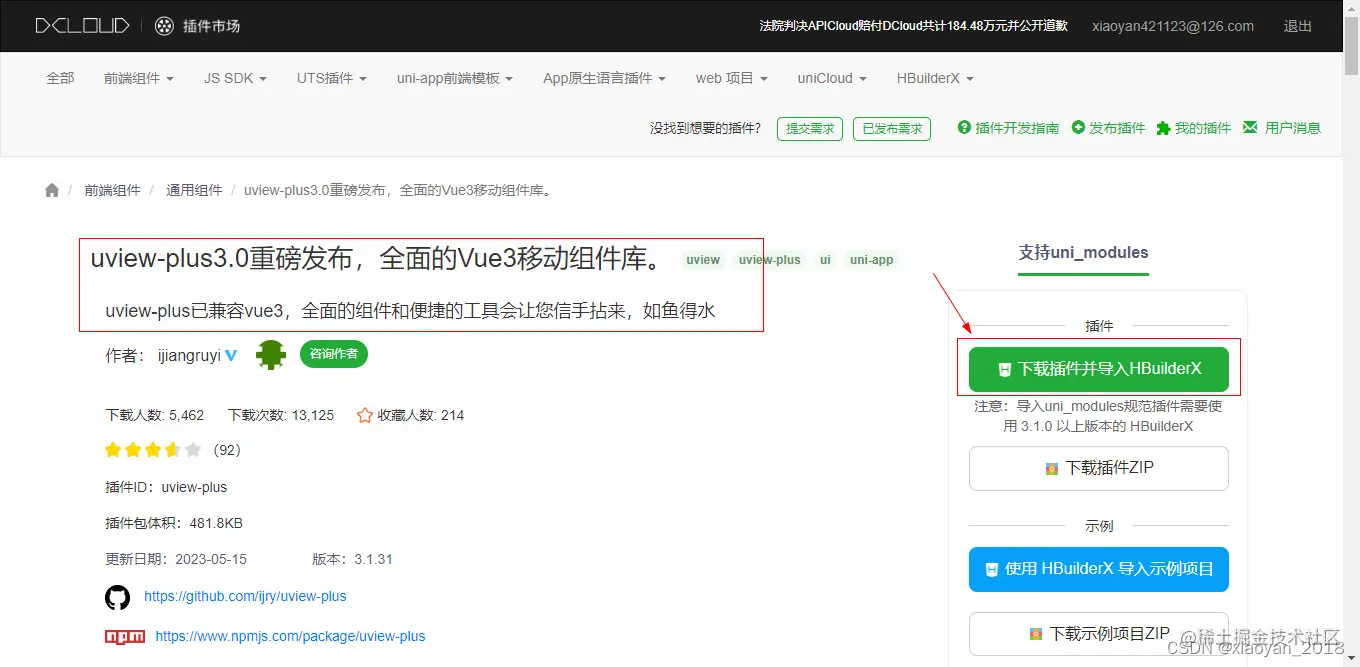Click the star rating row
Viewport: 1360px width, 667px height.
click(153, 450)
